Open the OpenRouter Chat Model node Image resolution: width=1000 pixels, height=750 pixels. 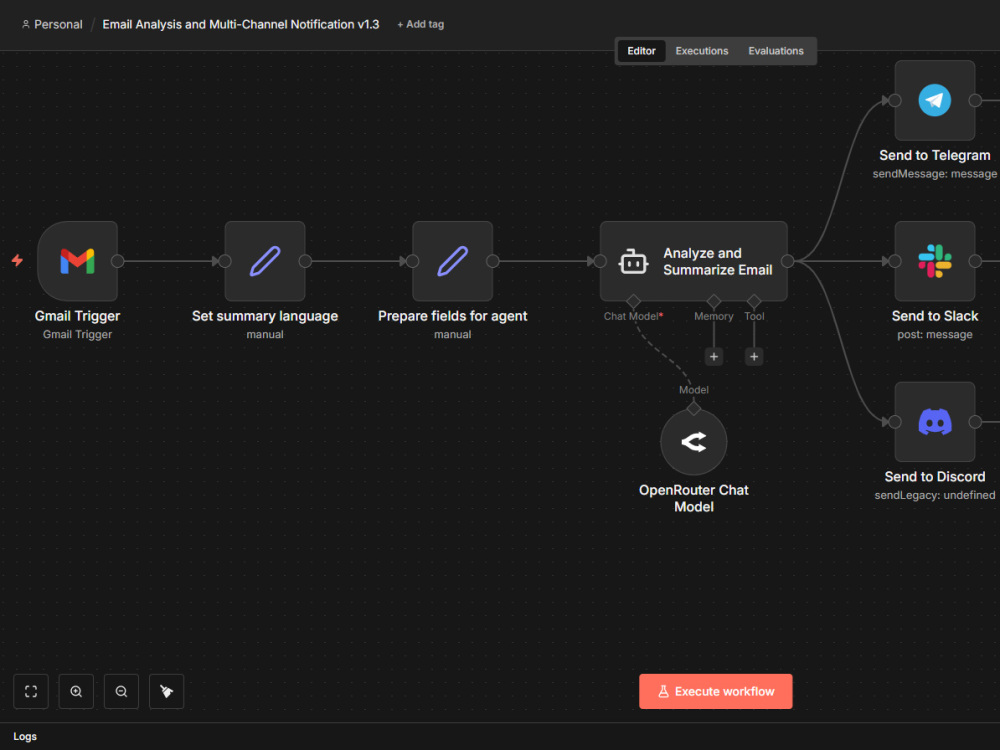(x=693, y=442)
